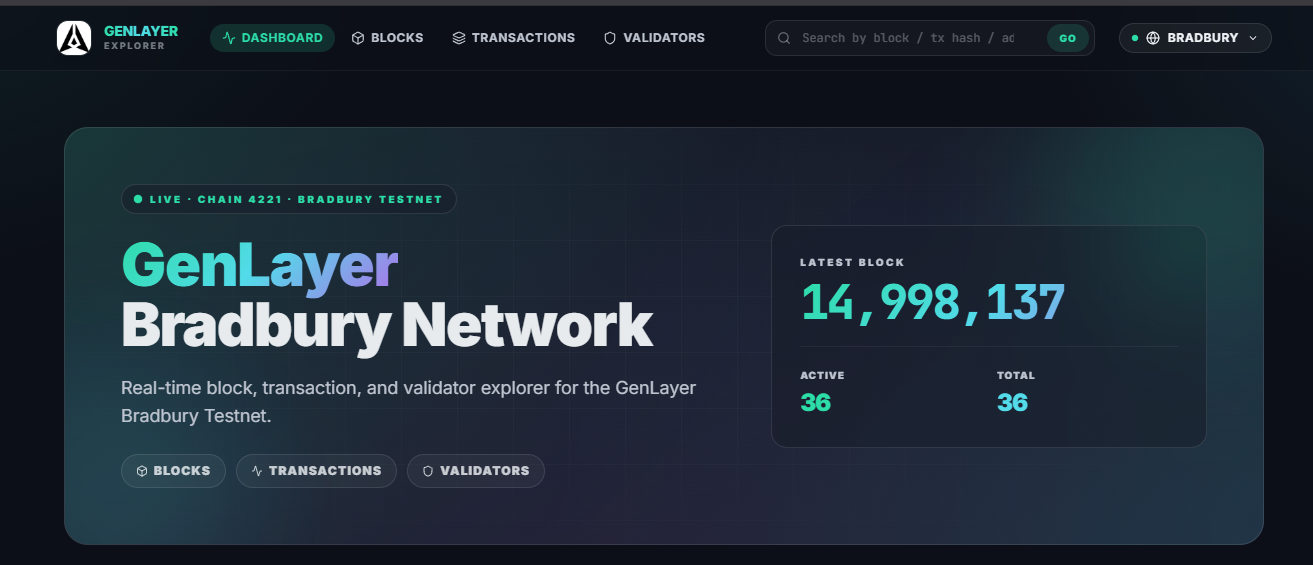
Task: Click the GenLayer Explorer title text
Action: point(141,37)
